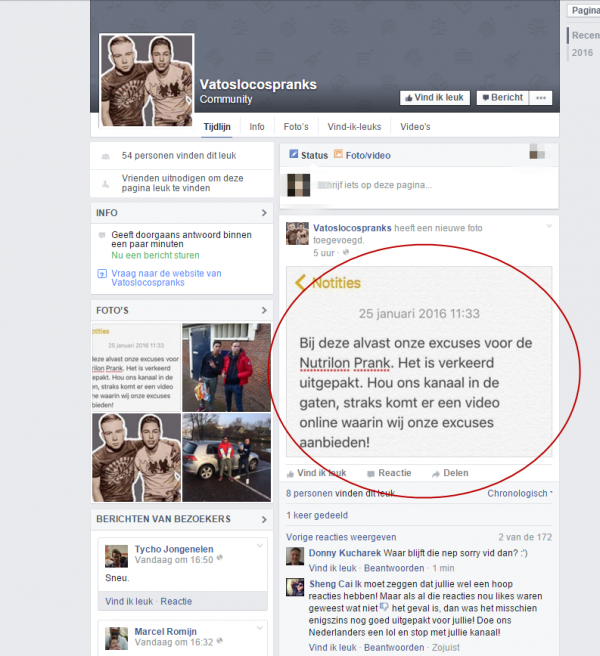
Task: Open the Notities text photo thumbnail
Action: pos(136,367)
